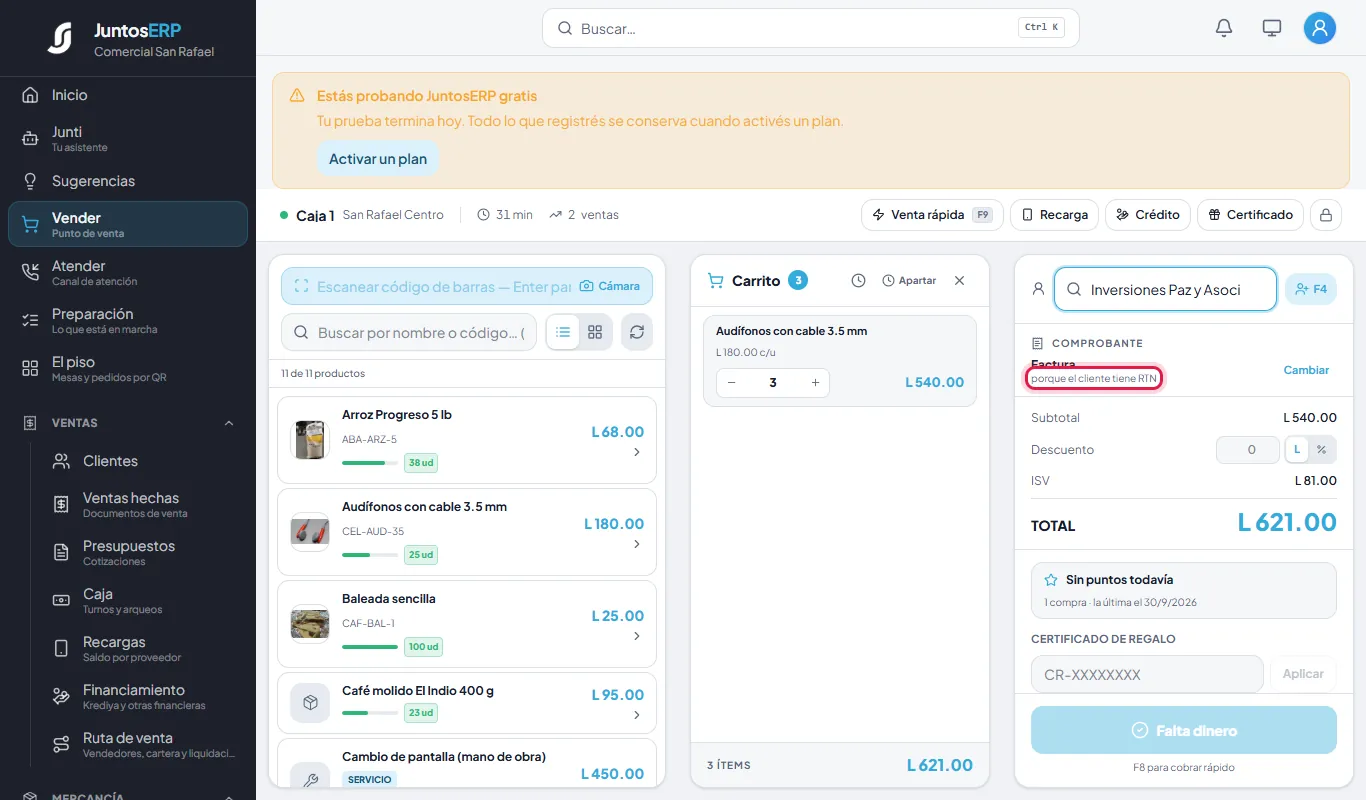Open Atender canal de atención
Viewport: 1366px width, 800px height.
[x=128, y=272]
